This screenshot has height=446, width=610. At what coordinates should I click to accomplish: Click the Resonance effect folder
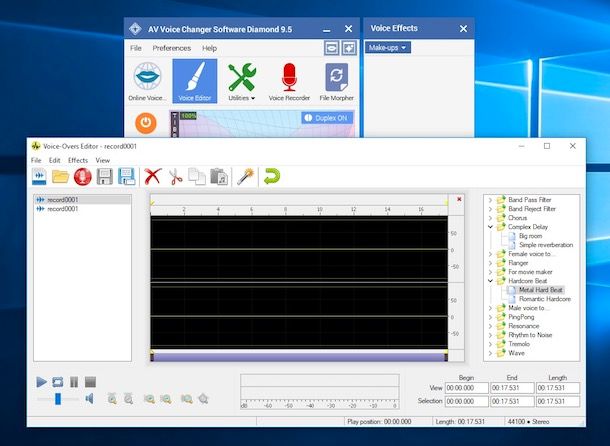[x=523, y=326]
